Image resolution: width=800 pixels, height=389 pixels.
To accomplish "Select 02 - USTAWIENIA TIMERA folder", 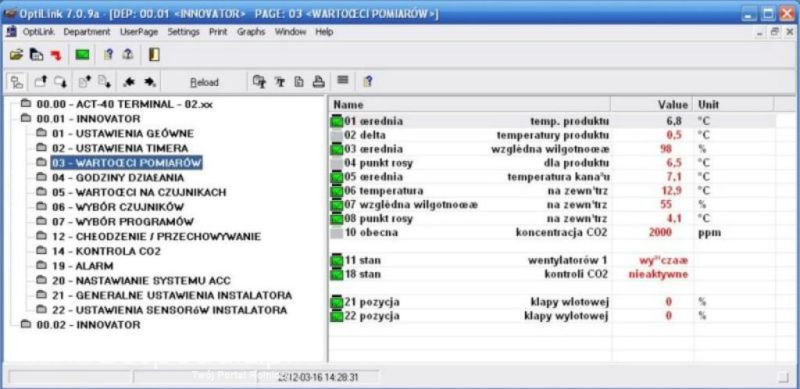I will 120,149.
